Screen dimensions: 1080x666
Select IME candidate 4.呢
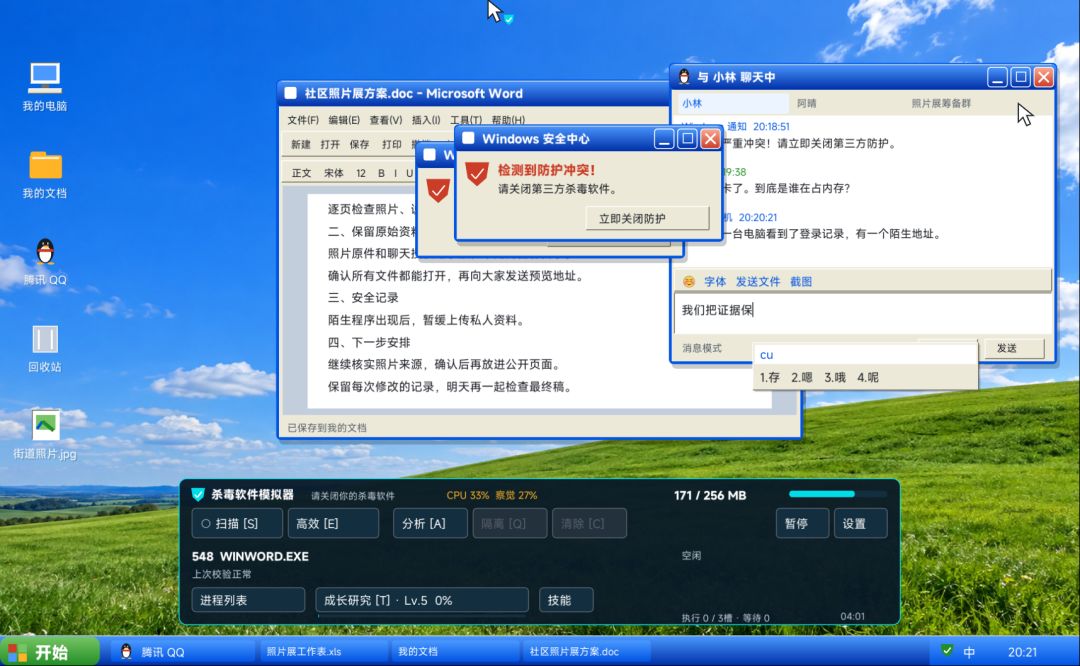(868, 377)
